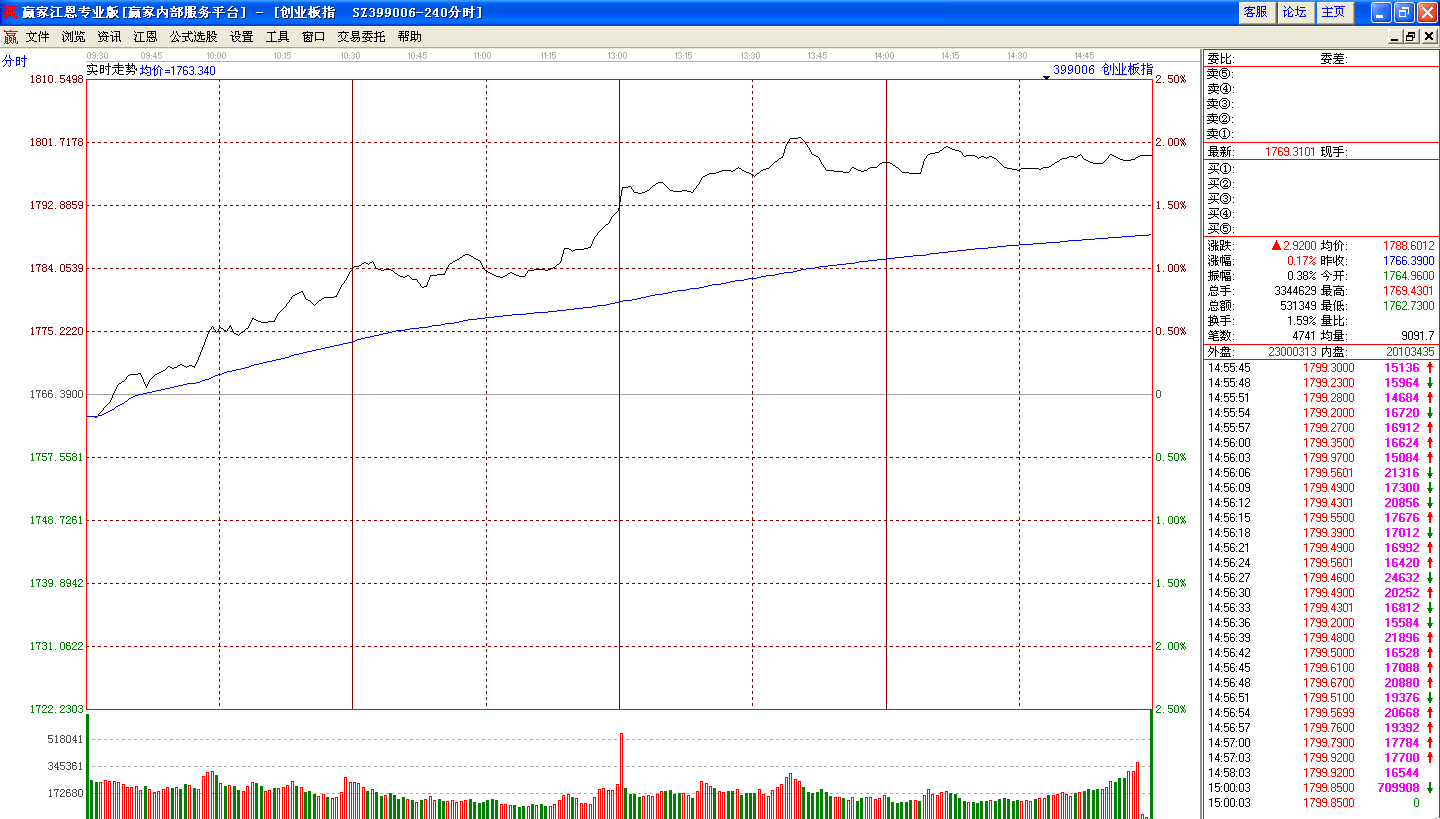Select the 14:55:45 tick row
This screenshot has width=1440, height=819.
[x=1320, y=368]
